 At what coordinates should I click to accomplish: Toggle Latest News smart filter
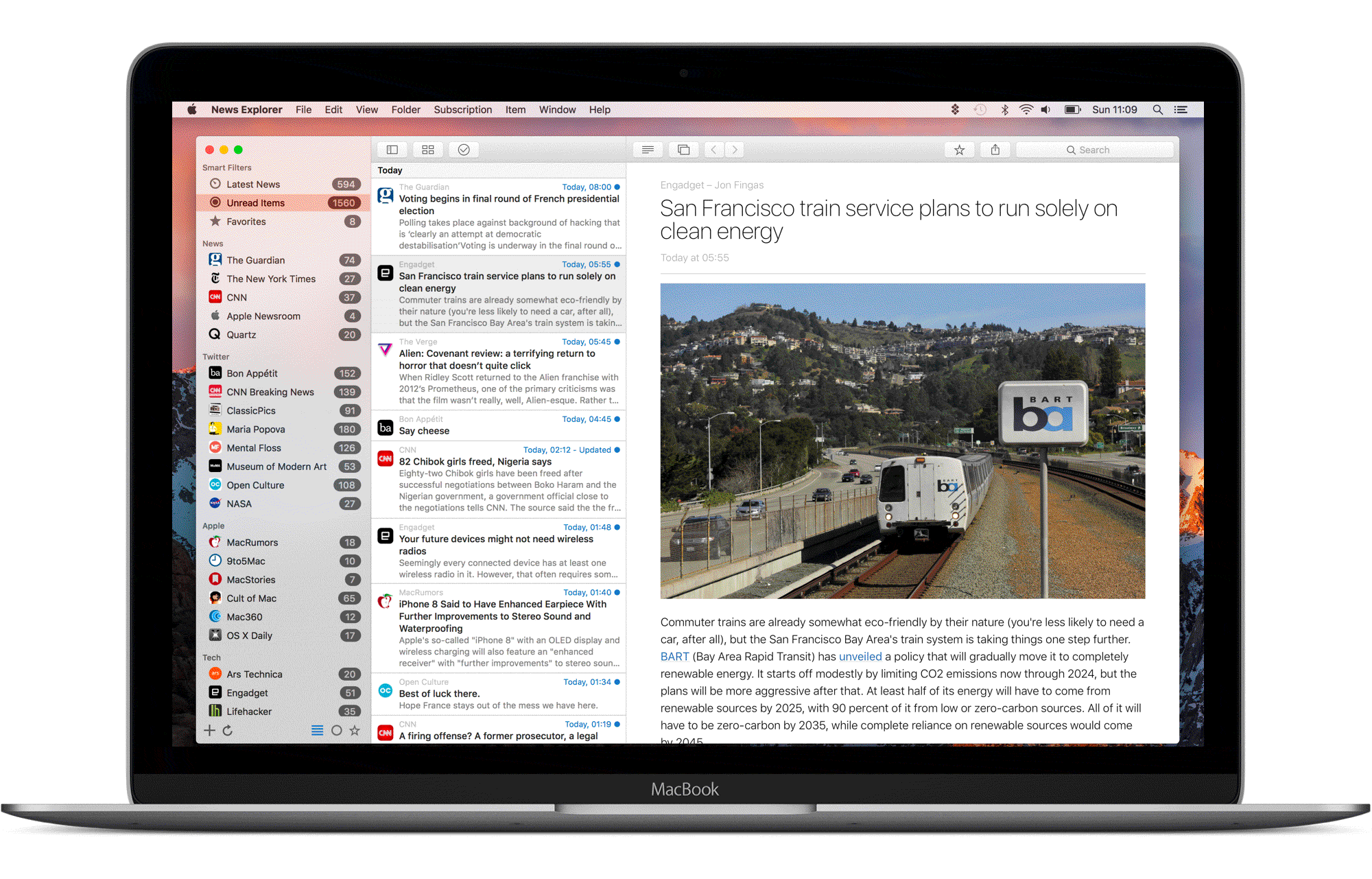point(254,185)
